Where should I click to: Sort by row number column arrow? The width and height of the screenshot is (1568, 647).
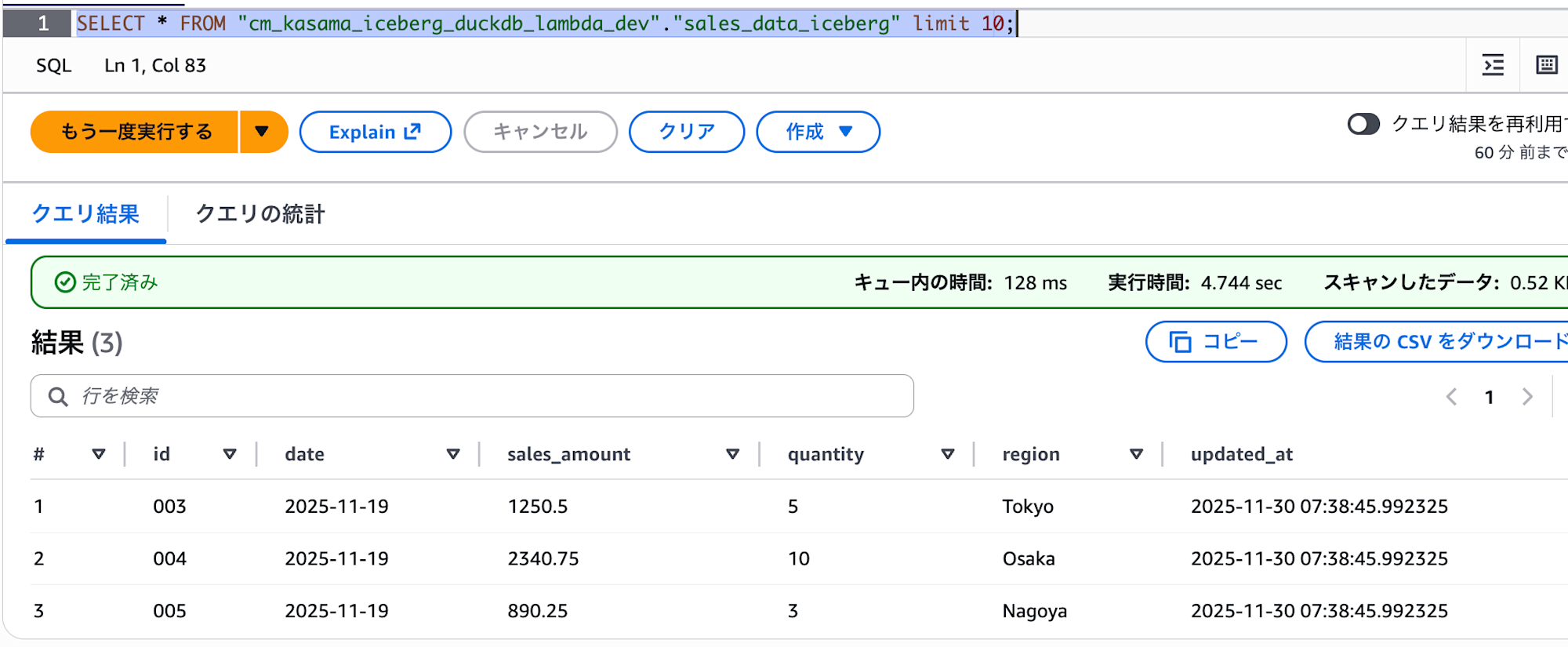(99, 454)
